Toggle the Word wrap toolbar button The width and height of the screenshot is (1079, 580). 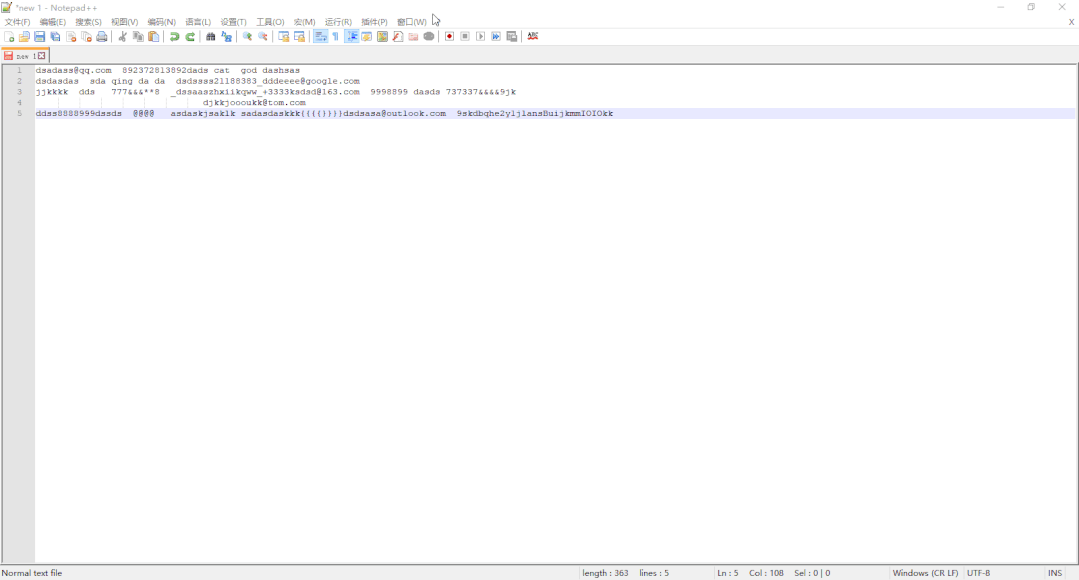coord(321,36)
